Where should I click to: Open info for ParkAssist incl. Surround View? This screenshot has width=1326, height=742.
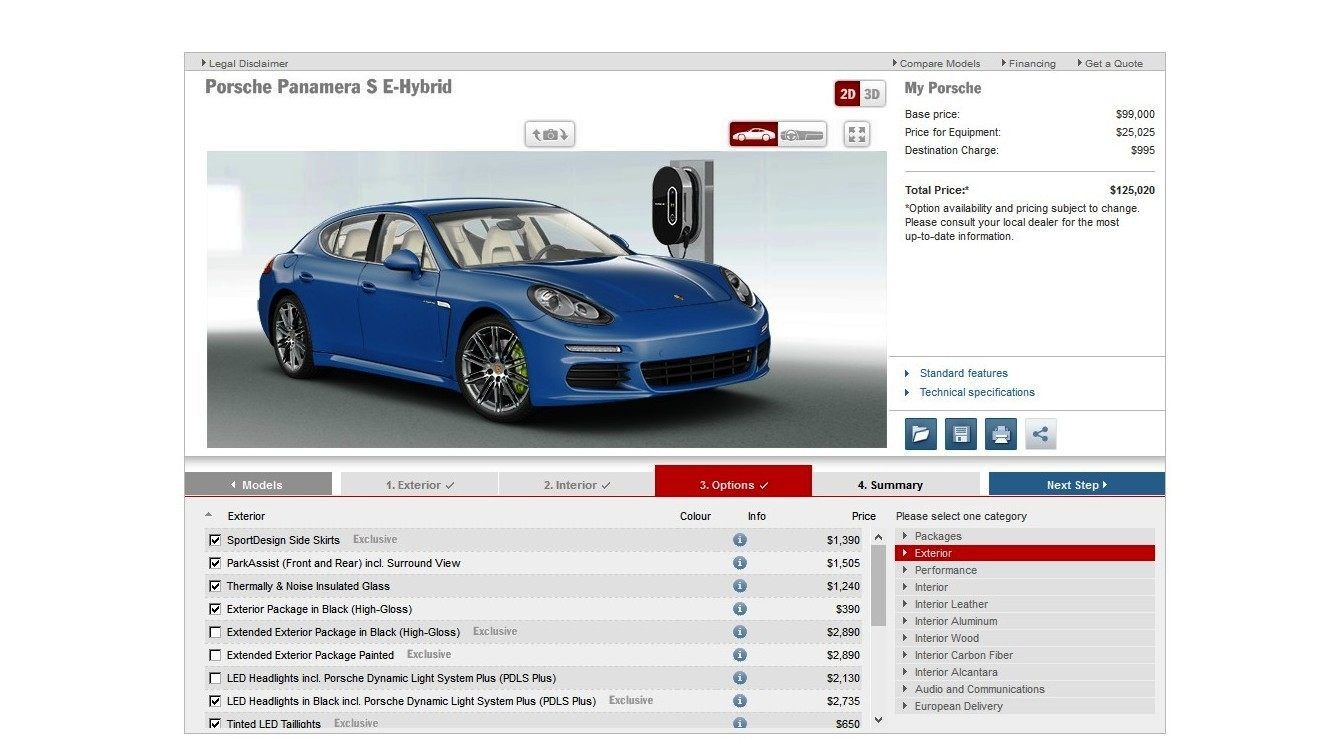(x=740, y=563)
